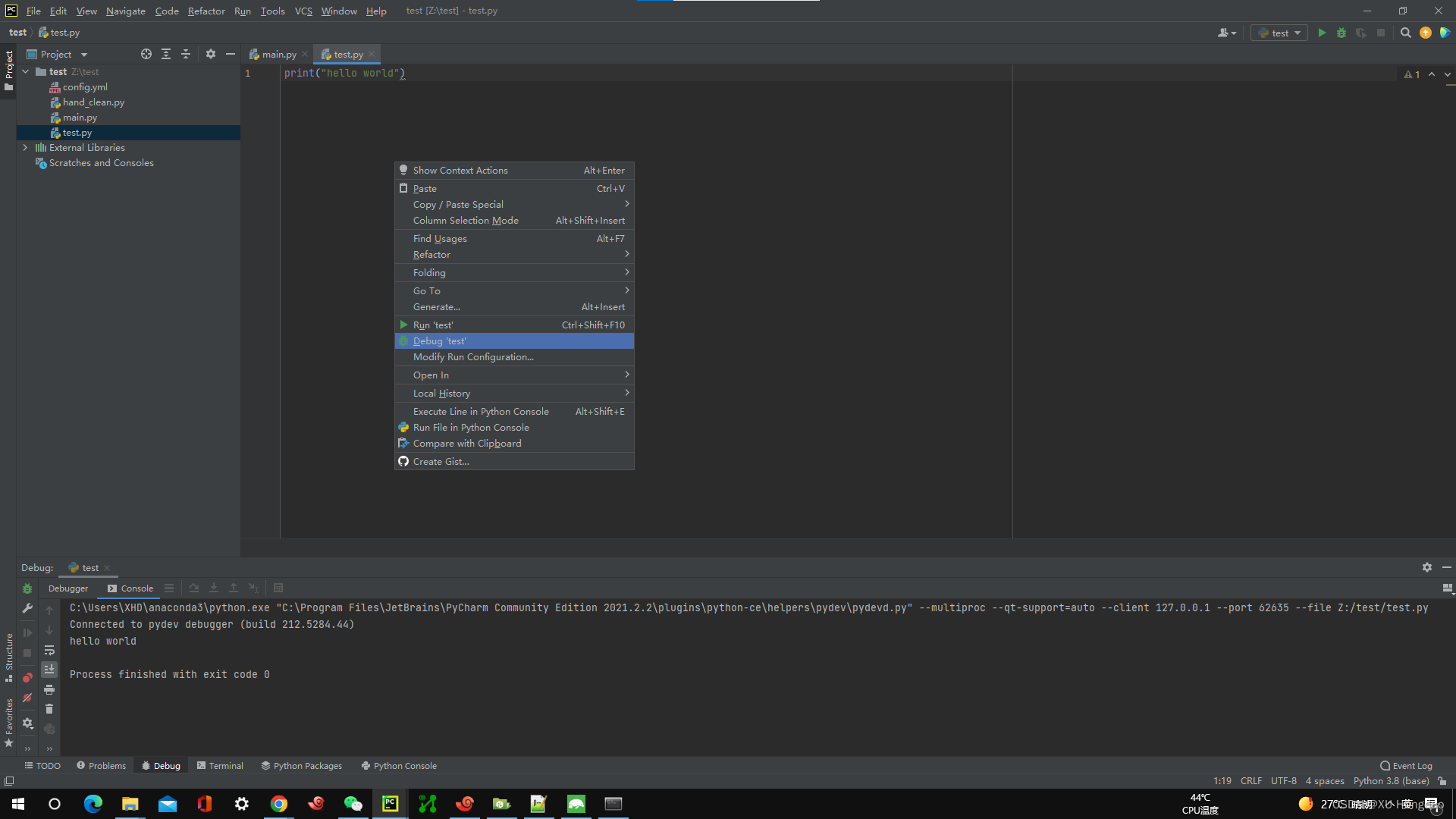Click the green Debug bug icon in top toolbar
The image size is (1456, 819).
[x=1341, y=33]
